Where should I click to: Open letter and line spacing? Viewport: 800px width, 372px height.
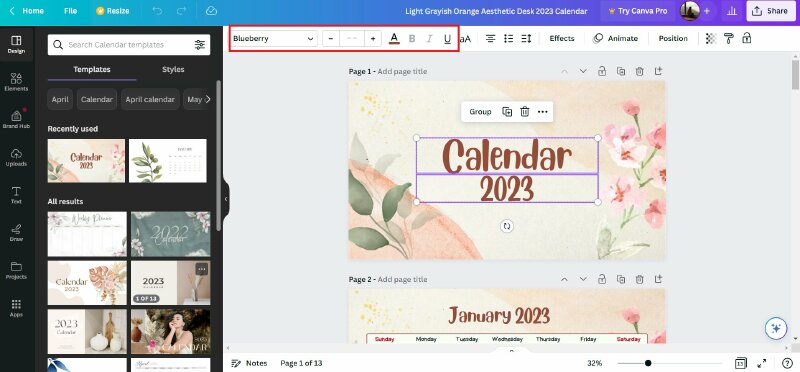click(x=527, y=38)
